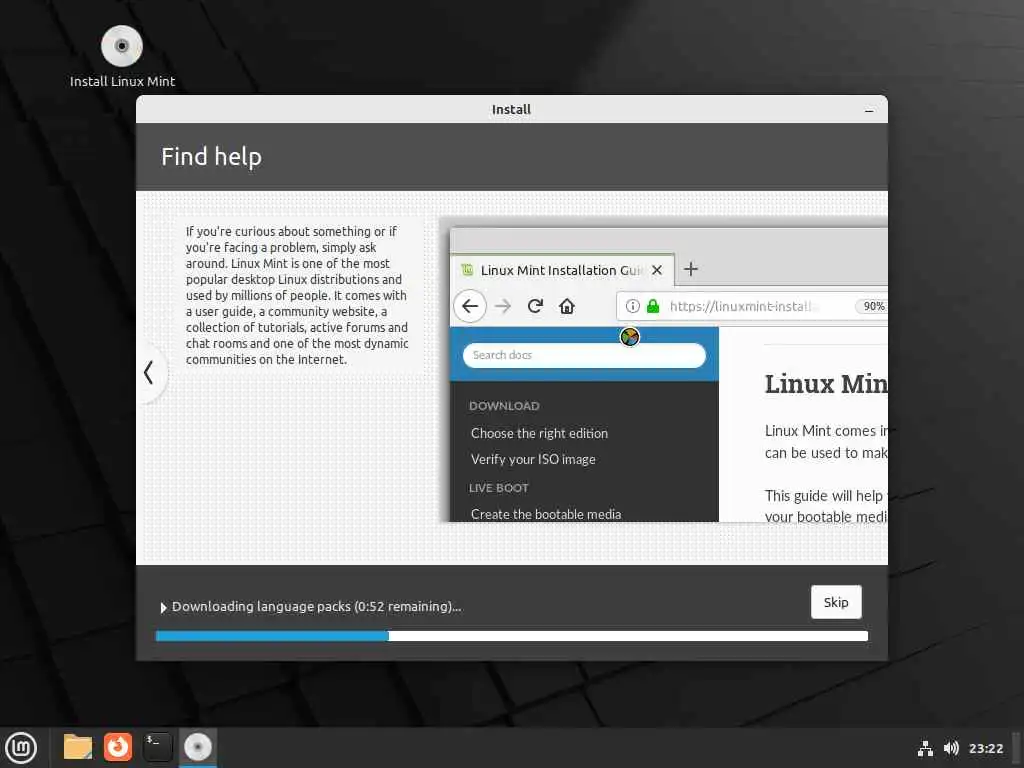Click the Install title bar
Image resolution: width=1024 pixels, height=768 pixels.
(511, 109)
